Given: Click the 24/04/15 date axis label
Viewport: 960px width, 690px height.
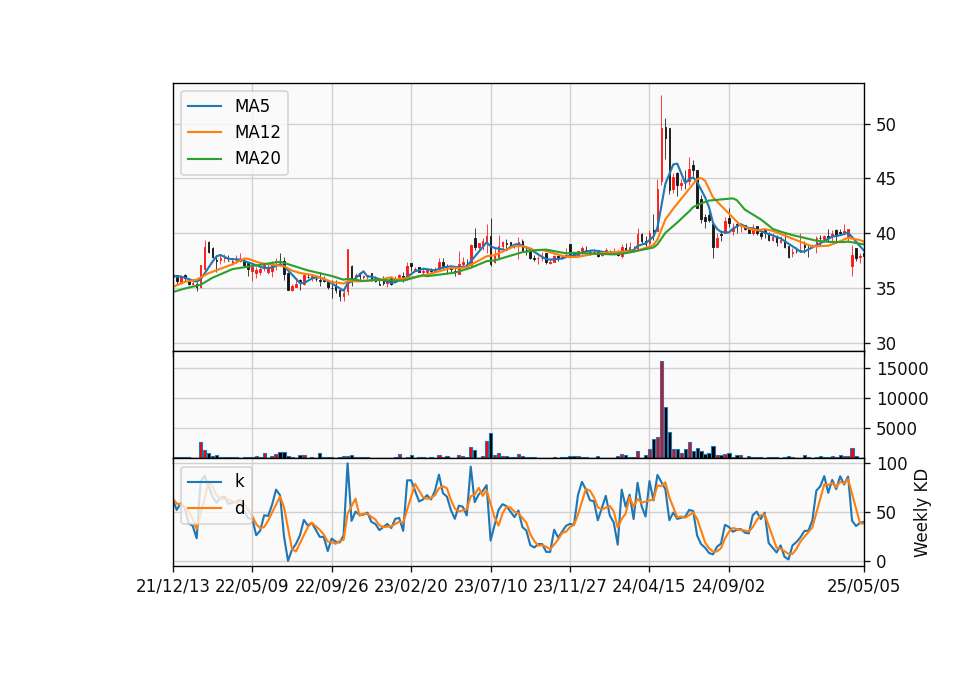Looking at the screenshot, I should click(x=649, y=586).
